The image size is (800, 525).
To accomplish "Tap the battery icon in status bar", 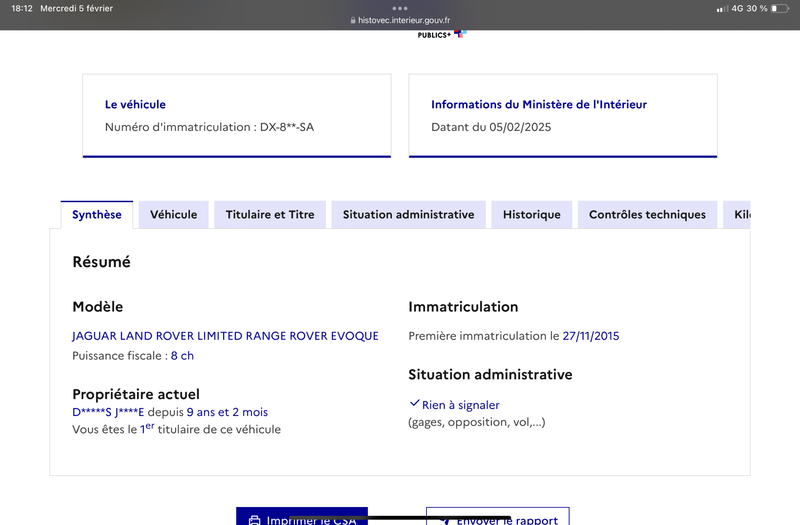I will [x=780, y=8].
